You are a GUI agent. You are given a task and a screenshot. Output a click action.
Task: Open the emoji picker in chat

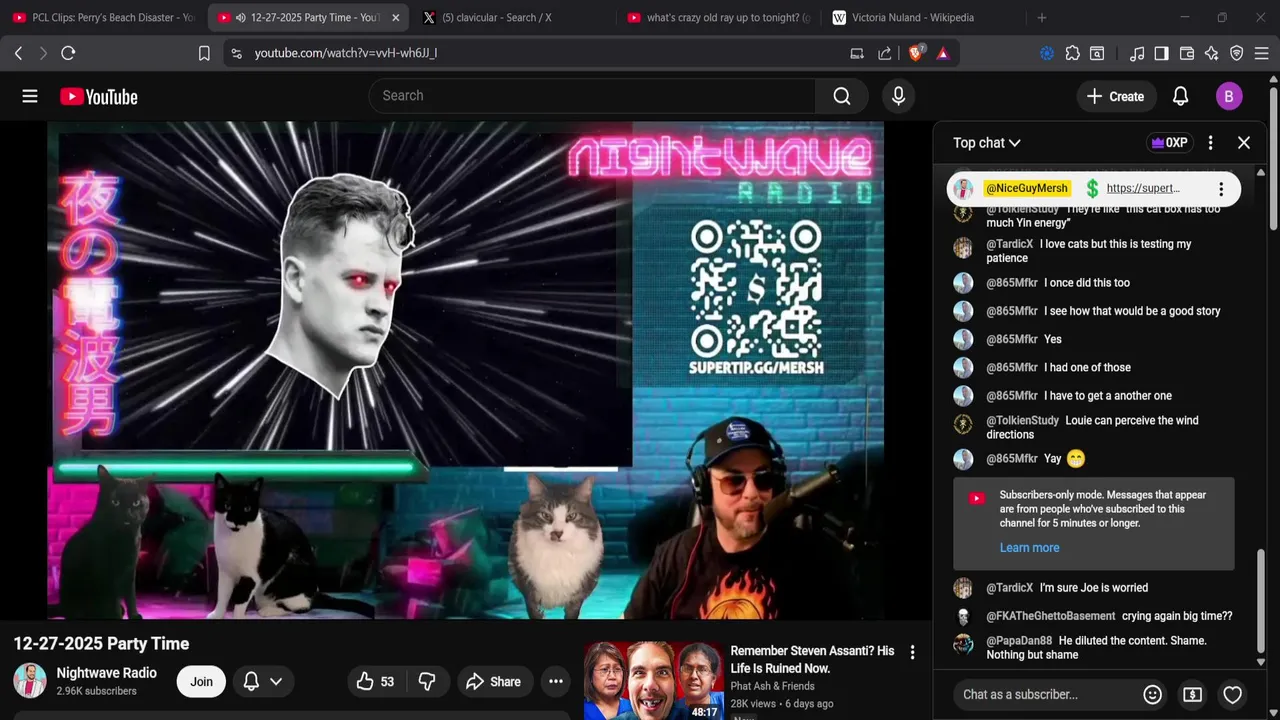1152,694
